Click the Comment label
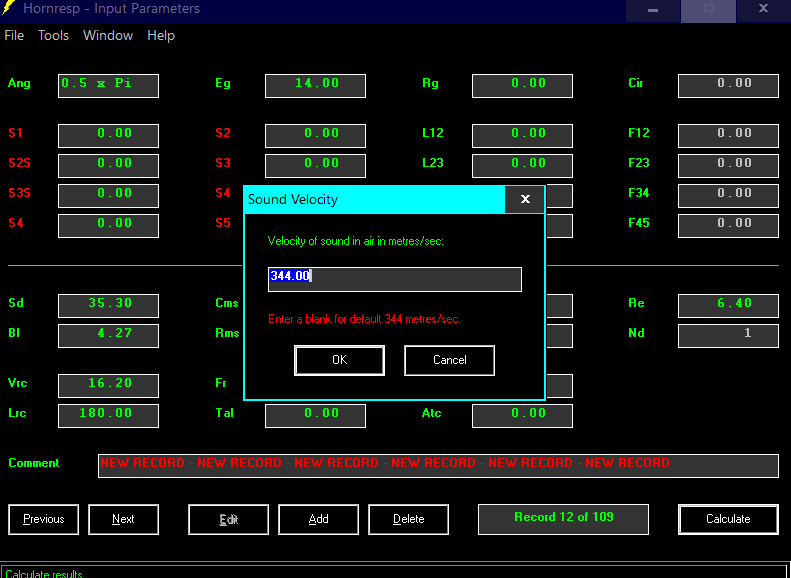 pos(34,463)
